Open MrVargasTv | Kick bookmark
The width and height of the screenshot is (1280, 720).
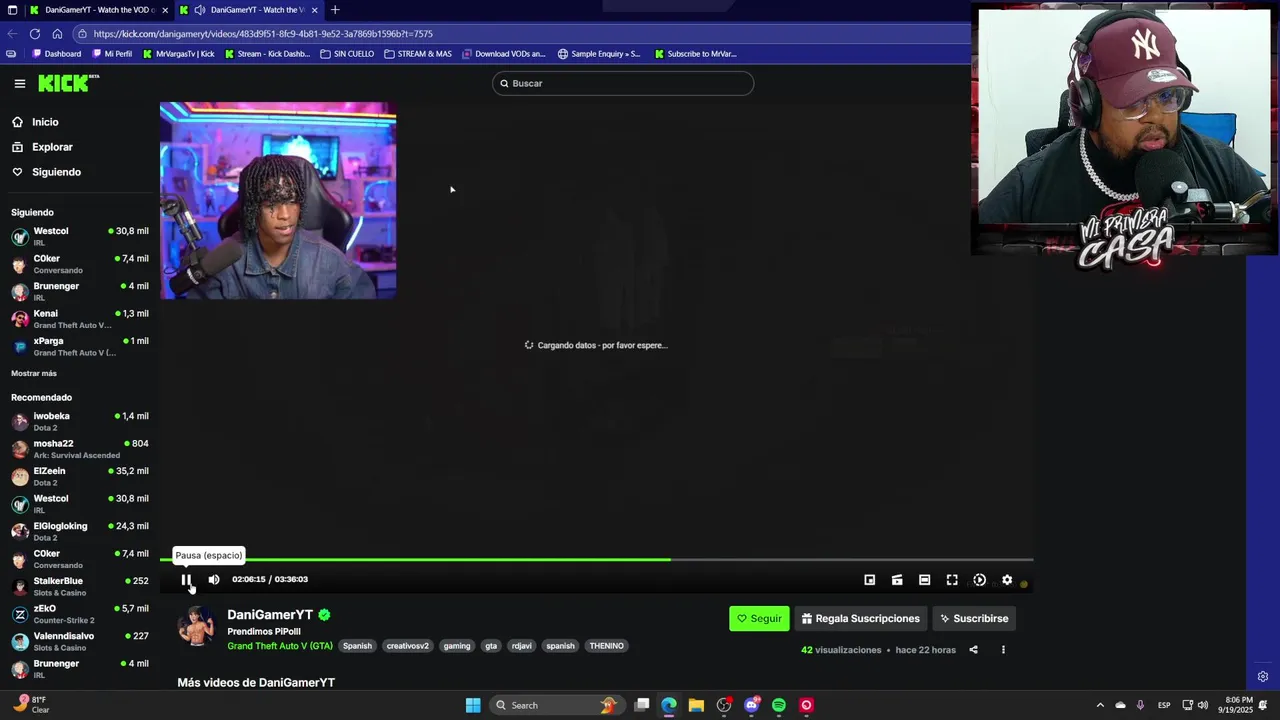pos(179,54)
